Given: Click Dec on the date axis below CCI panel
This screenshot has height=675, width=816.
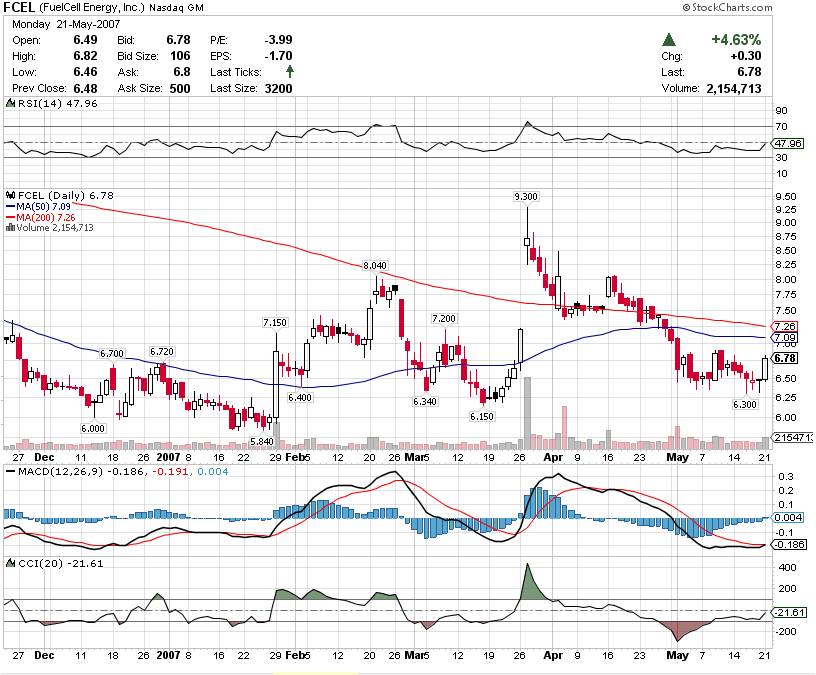Looking at the screenshot, I should (44, 655).
